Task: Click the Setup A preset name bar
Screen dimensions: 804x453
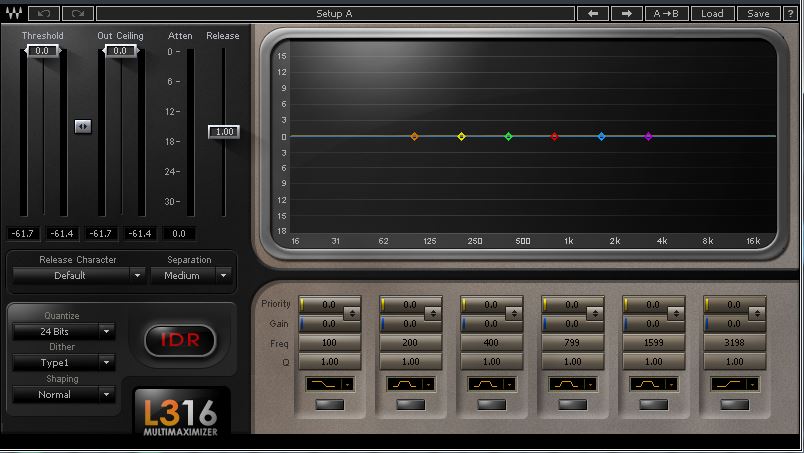Action: 335,14
